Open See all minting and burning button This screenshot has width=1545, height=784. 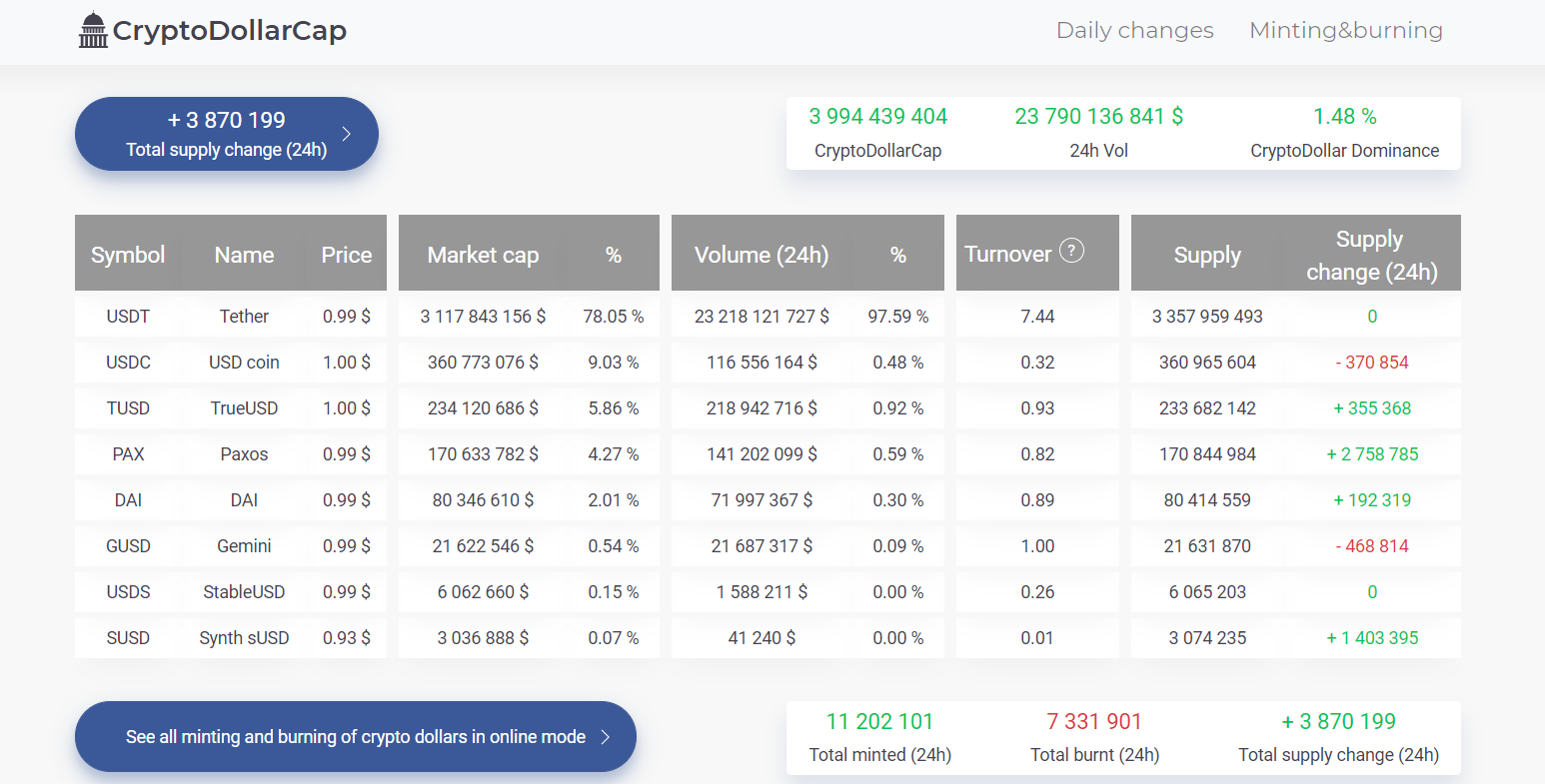coord(355,737)
